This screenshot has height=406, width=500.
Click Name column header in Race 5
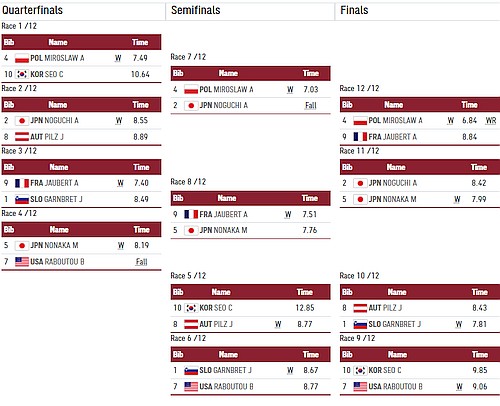tap(221, 292)
